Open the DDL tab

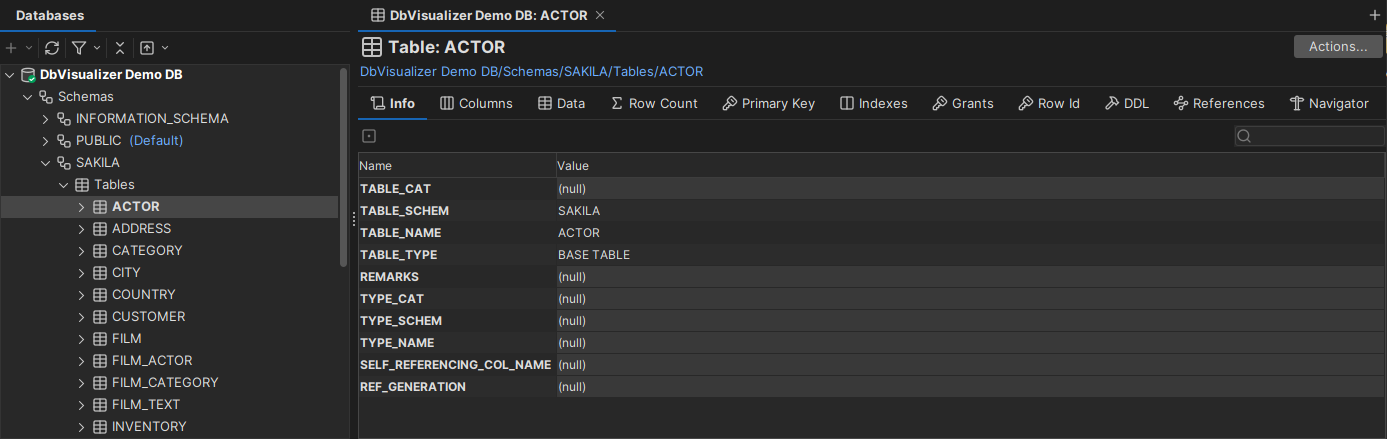click(1127, 103)
